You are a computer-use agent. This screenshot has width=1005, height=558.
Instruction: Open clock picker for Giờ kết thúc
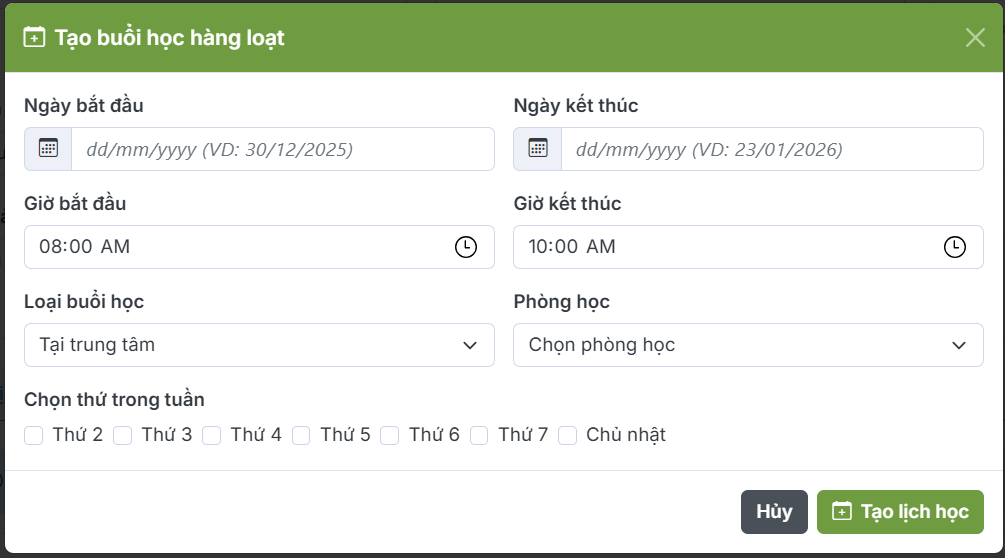(x=955, y=247)
